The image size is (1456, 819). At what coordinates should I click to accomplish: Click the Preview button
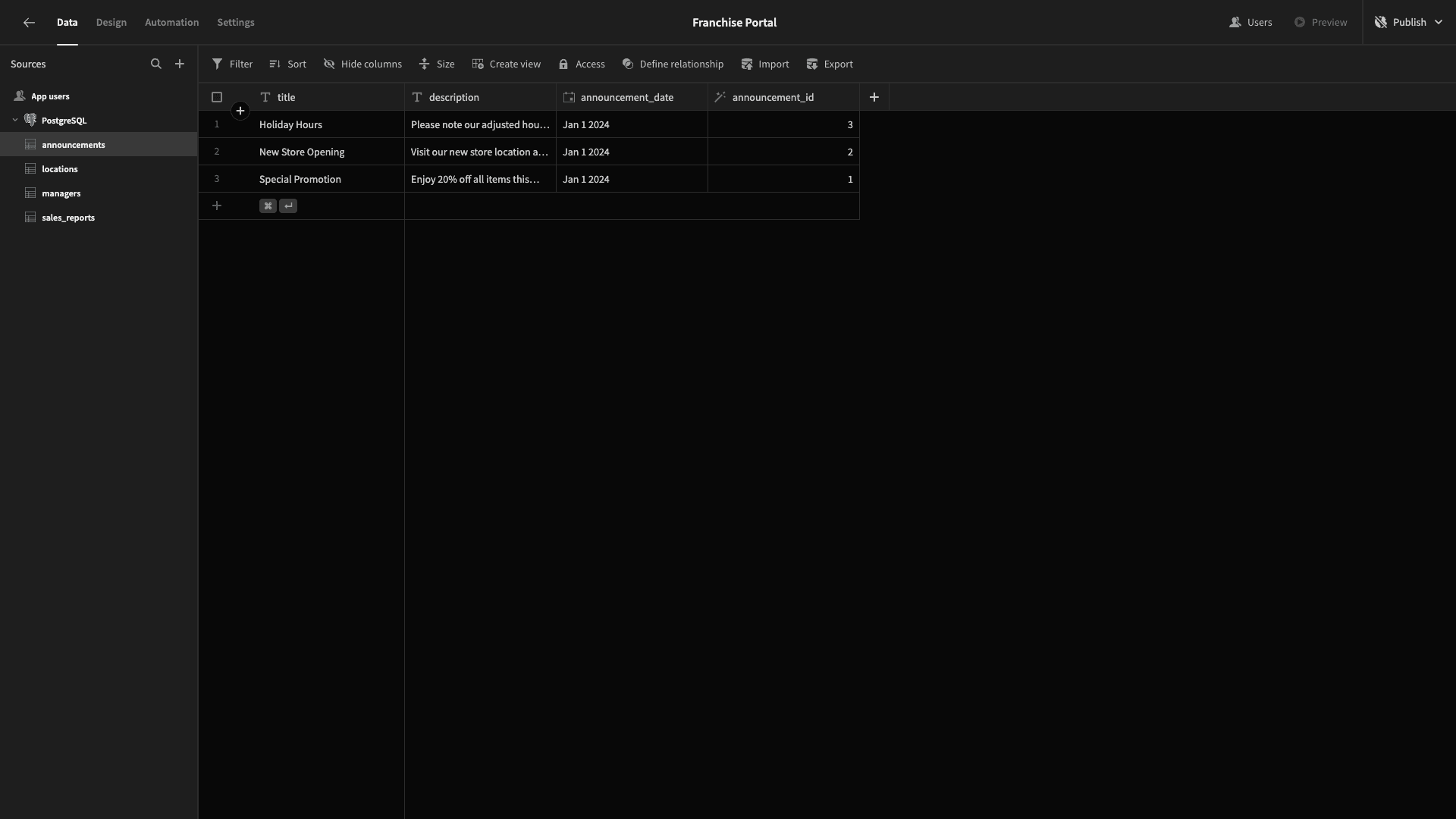[1320, 23]
